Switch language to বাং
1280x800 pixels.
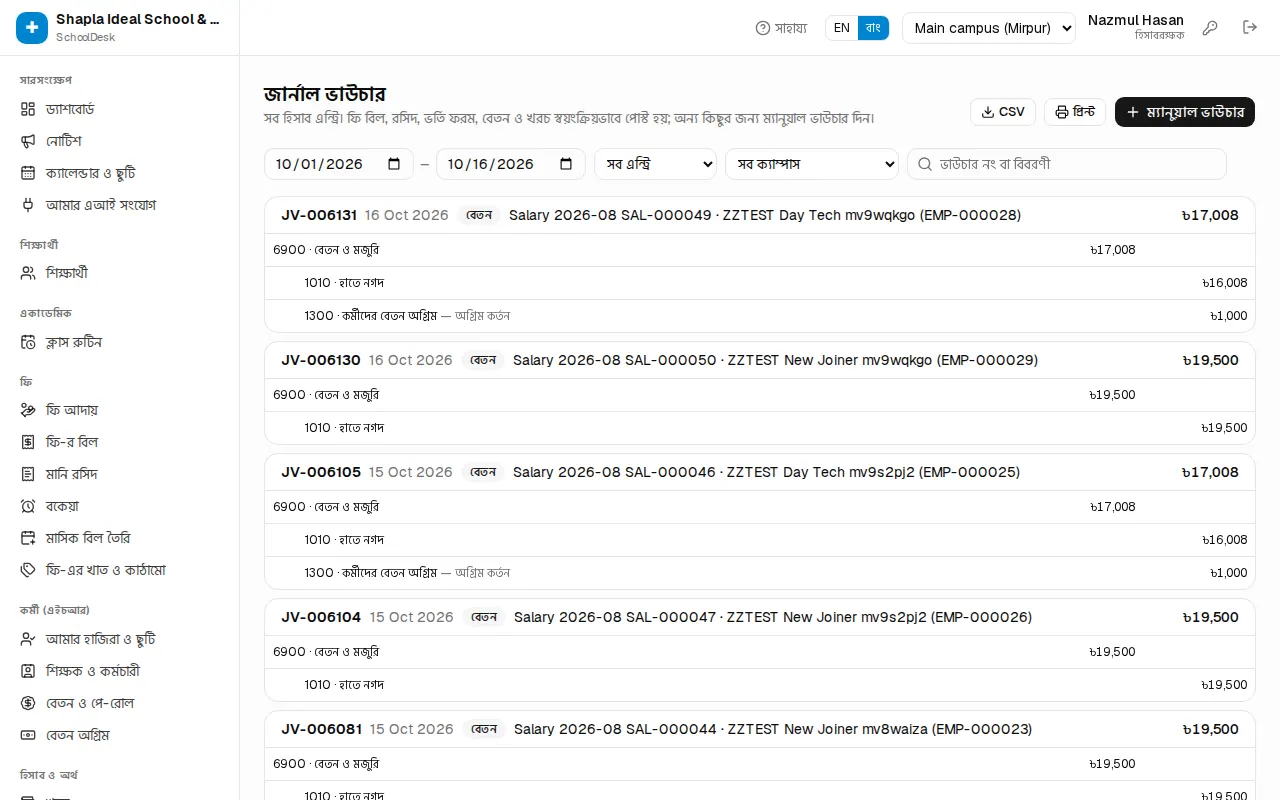point(873,28)
